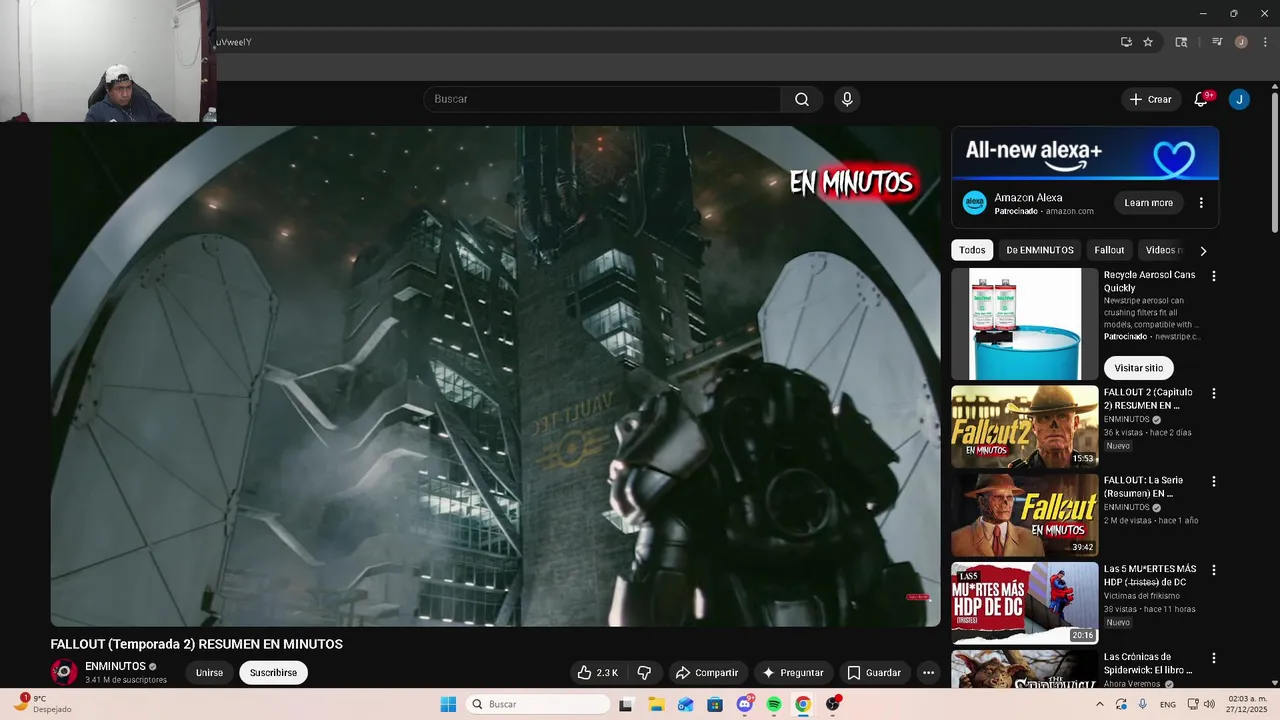The width and height of the screenshot is (1280, 720).
Task: Activate voice search microphone on YouTube
Action: [847, 99]
